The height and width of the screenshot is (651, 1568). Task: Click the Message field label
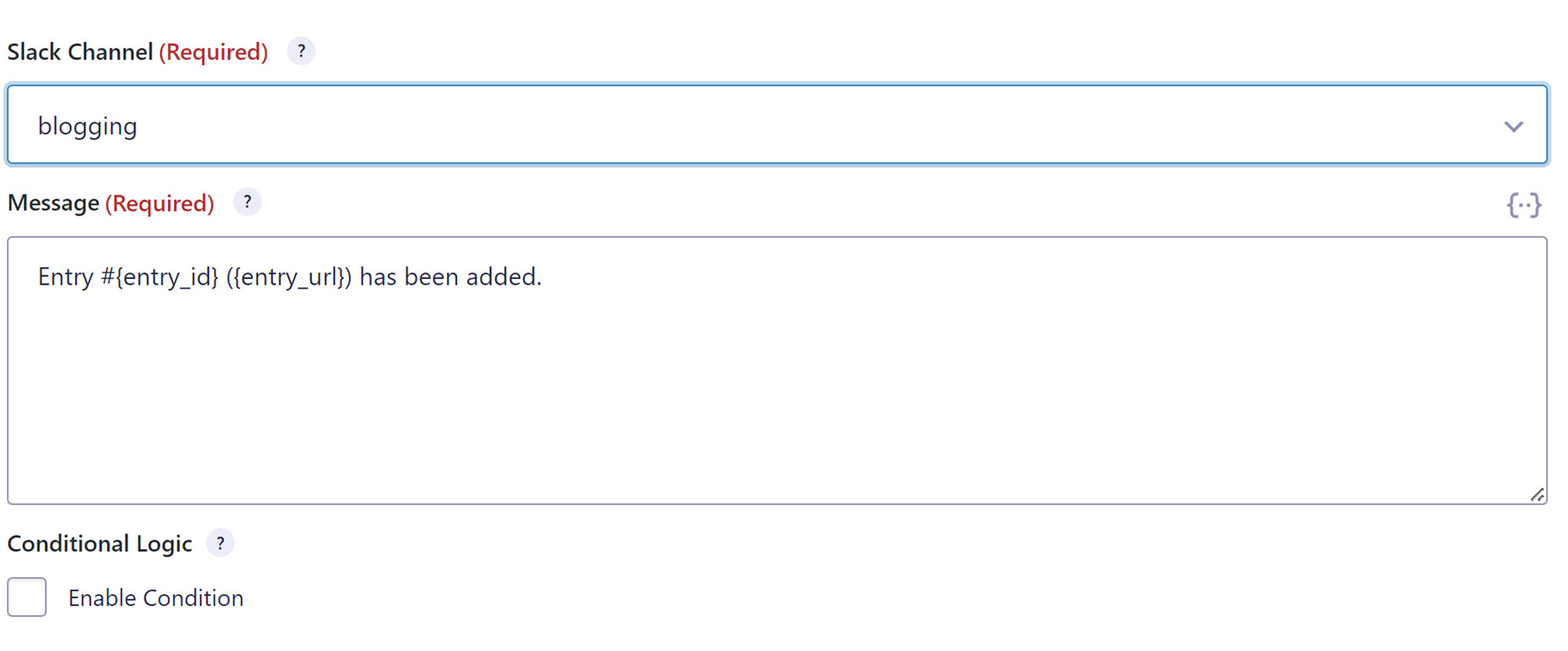pos(53,203)
